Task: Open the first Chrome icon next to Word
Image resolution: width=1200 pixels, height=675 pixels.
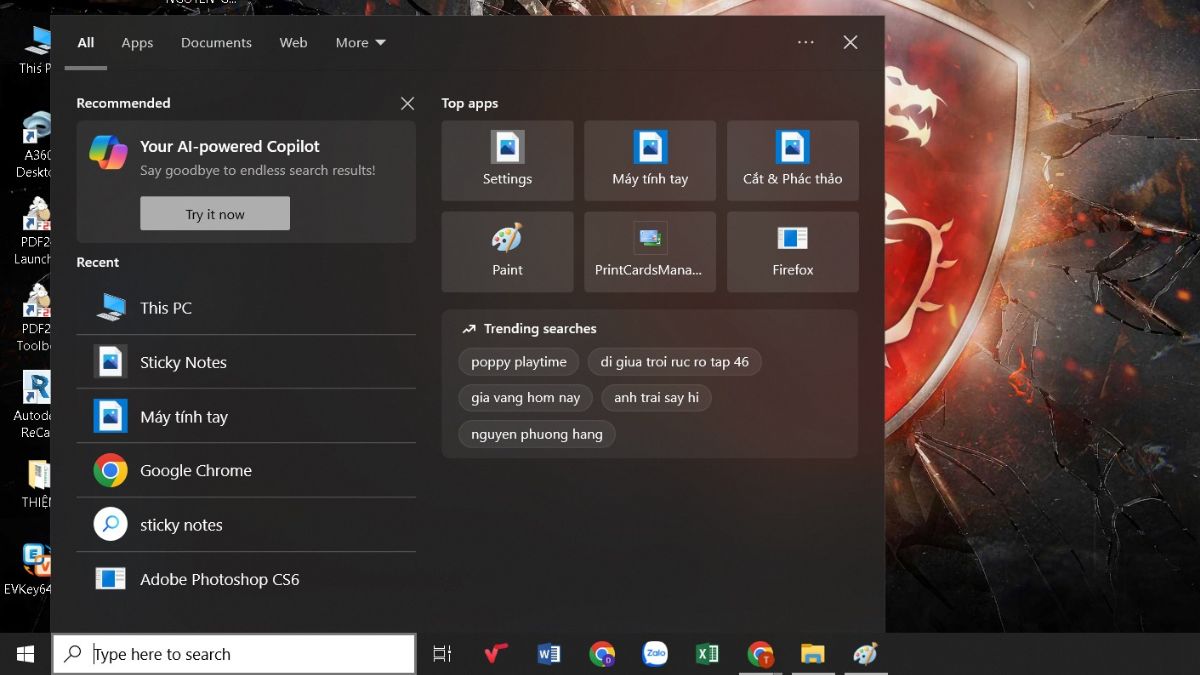Action: coord(602,654)
